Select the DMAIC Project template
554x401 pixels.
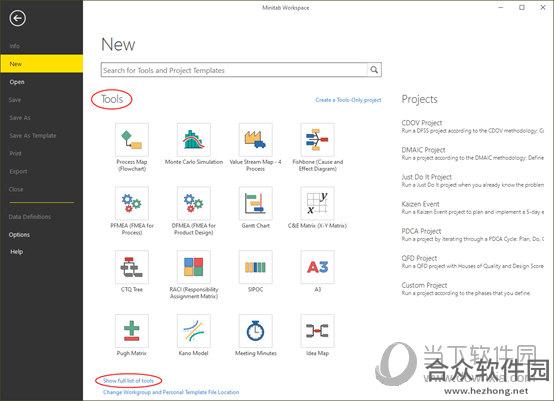pyautogui.click(x=472, y=154)
